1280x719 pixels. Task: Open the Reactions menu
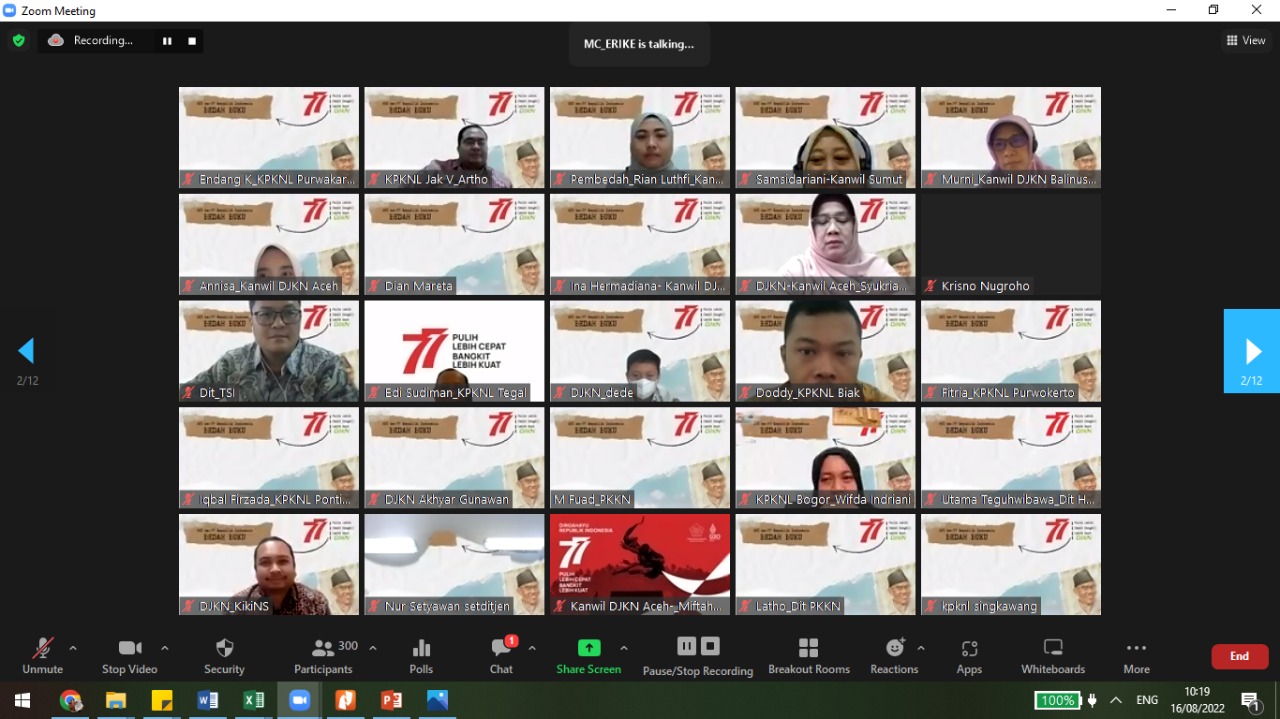(x=894, y=656)
